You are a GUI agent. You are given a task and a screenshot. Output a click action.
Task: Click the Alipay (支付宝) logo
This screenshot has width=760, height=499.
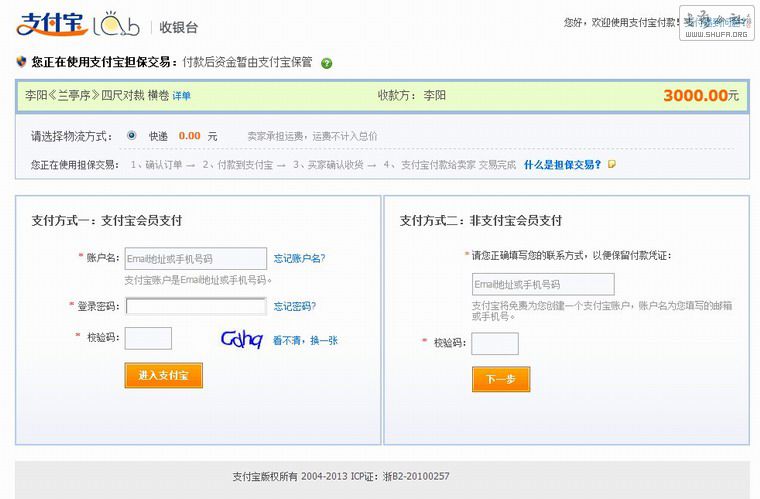pos(52,24)
